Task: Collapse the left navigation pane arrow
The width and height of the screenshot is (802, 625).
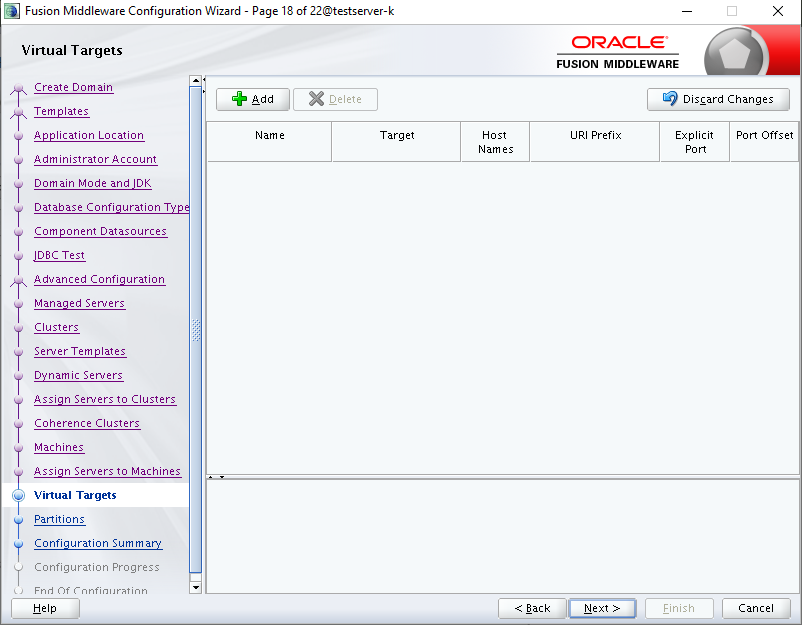Action: point(205,80)
